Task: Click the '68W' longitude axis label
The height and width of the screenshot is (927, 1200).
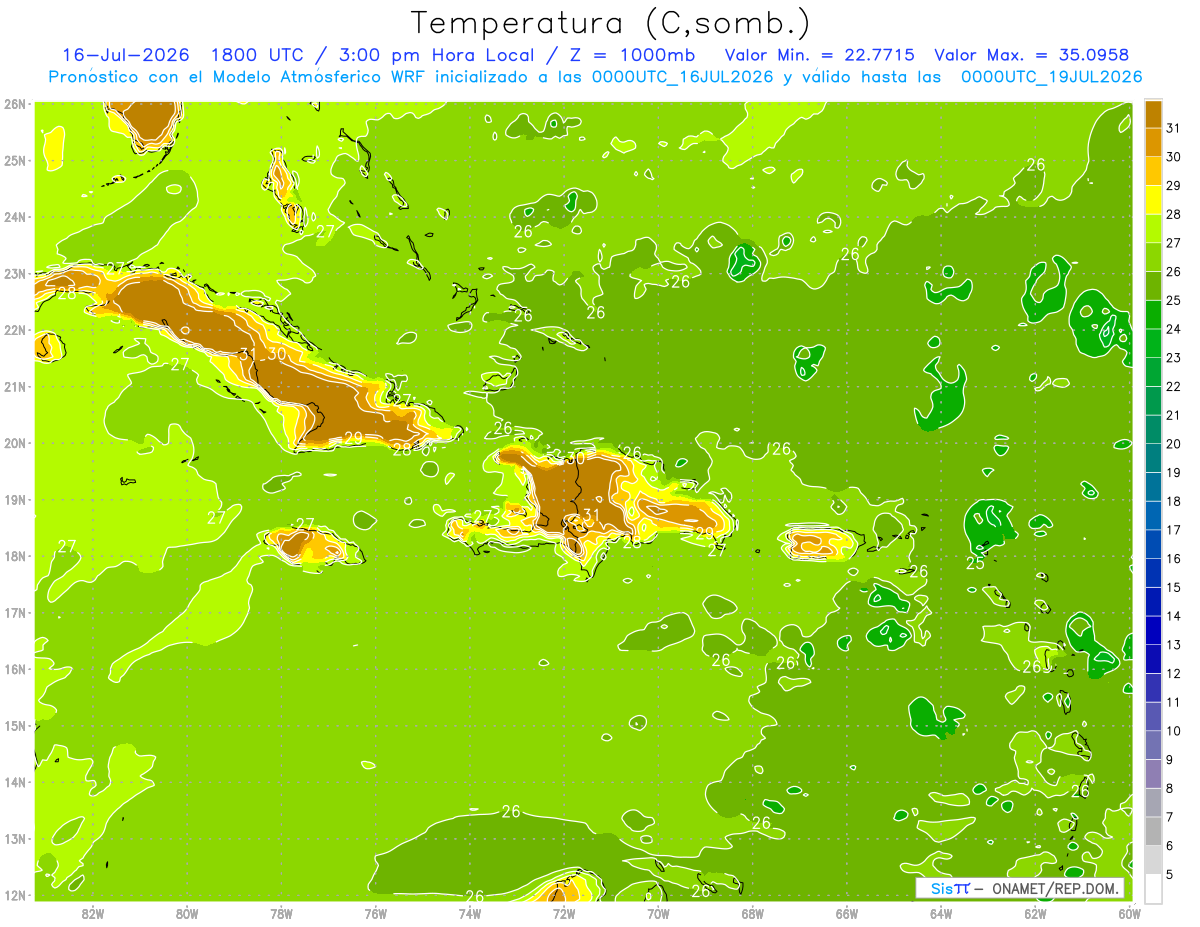Action: coord(753,913)
